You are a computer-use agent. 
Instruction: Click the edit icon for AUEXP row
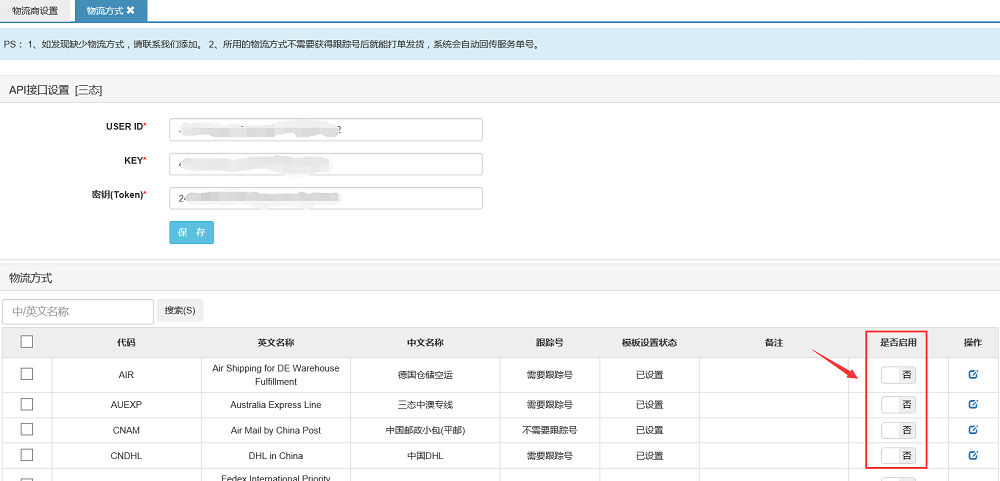[973, 404]
